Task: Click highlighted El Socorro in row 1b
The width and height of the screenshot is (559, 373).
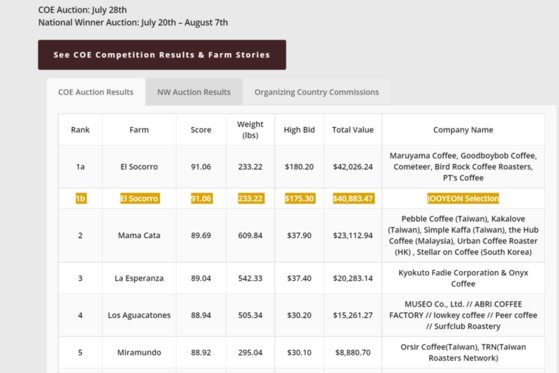Action: point(140,198)
